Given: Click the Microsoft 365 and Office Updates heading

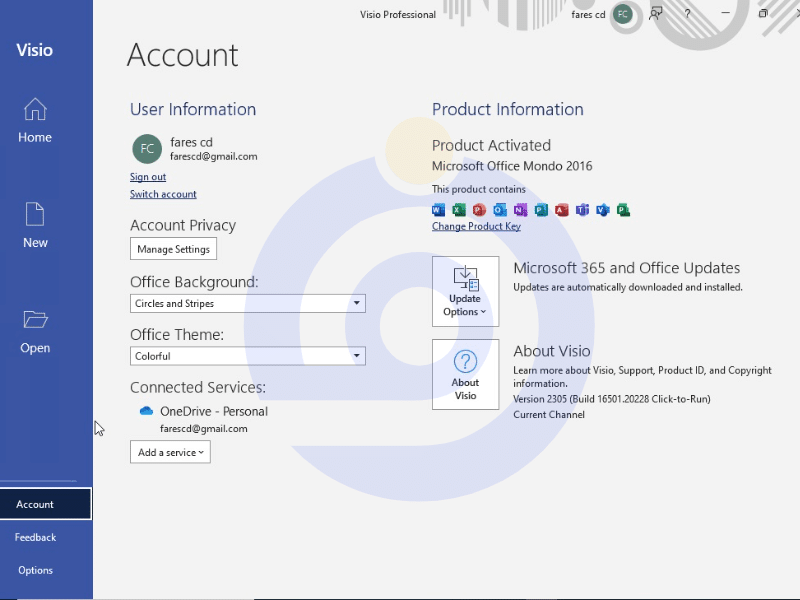Looking at the screenshot, I should point(627,268).
